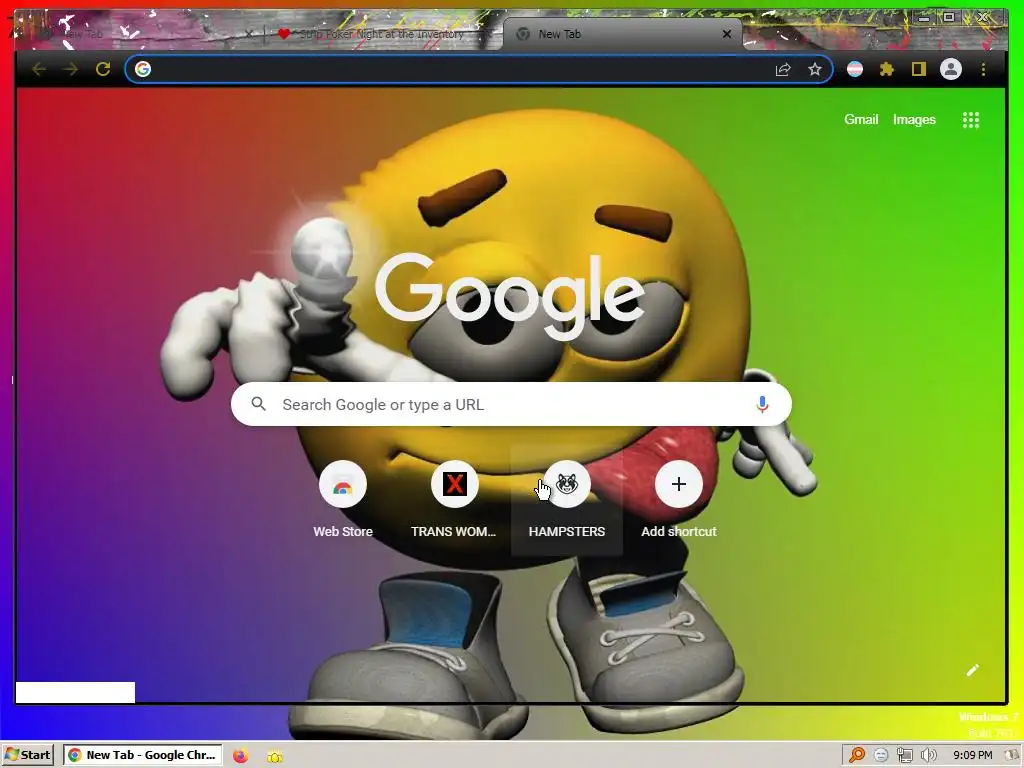Click the share page icon in address bar
This screenshot has width=1024, height=768.
tap(782, 69)
